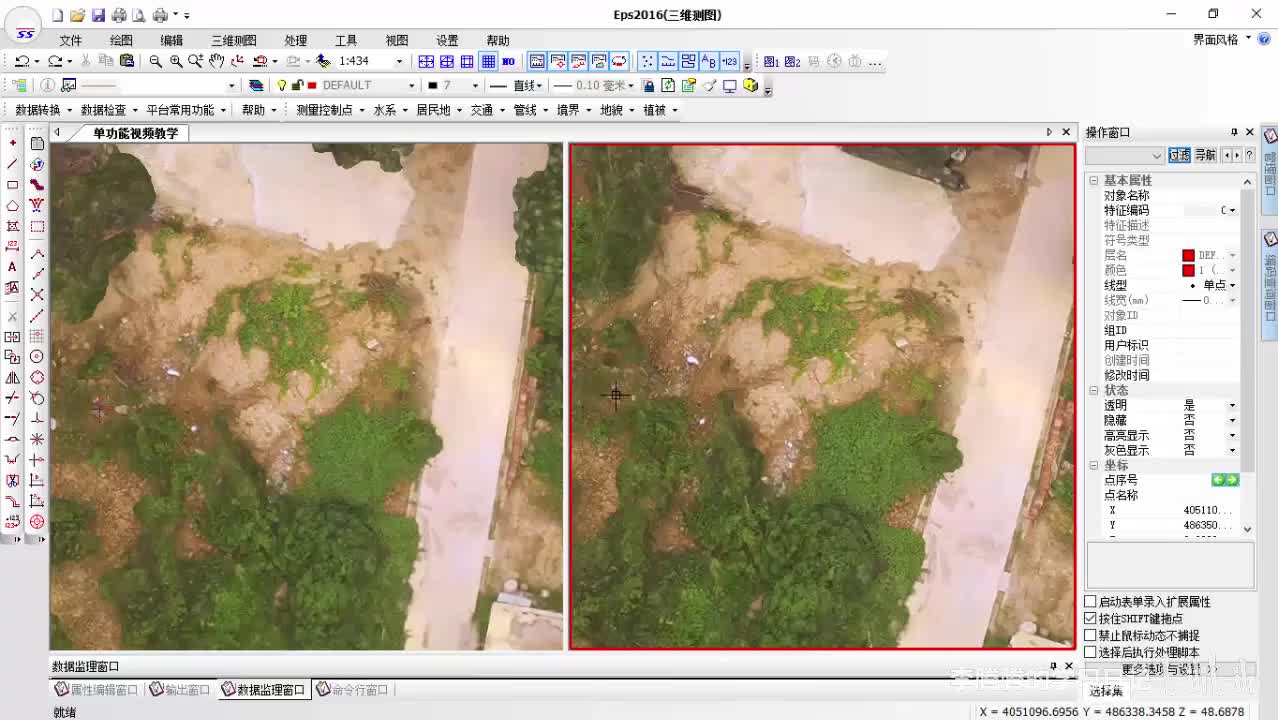Open the 隐藏 value dropdown
The image size is (1278, 720).
click(1232, 420)
